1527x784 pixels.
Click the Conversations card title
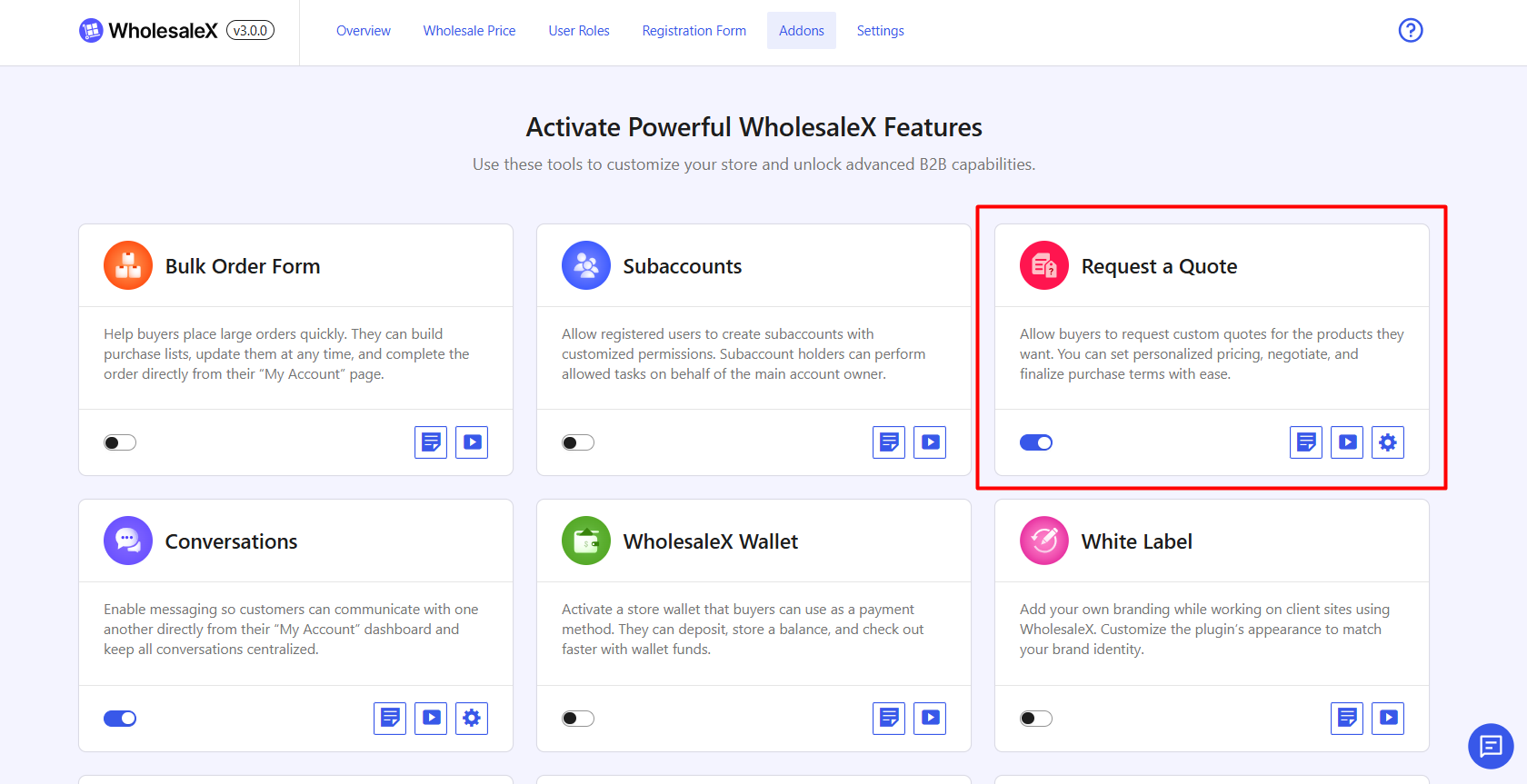231,541
